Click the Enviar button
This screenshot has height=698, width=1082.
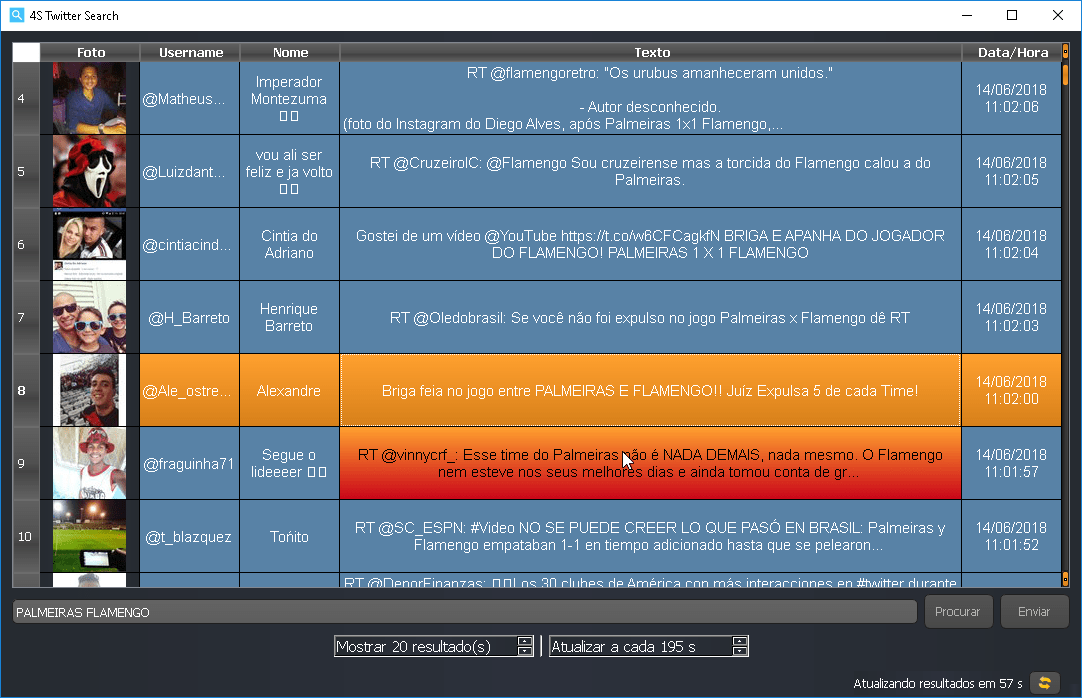click(1034, 612)
